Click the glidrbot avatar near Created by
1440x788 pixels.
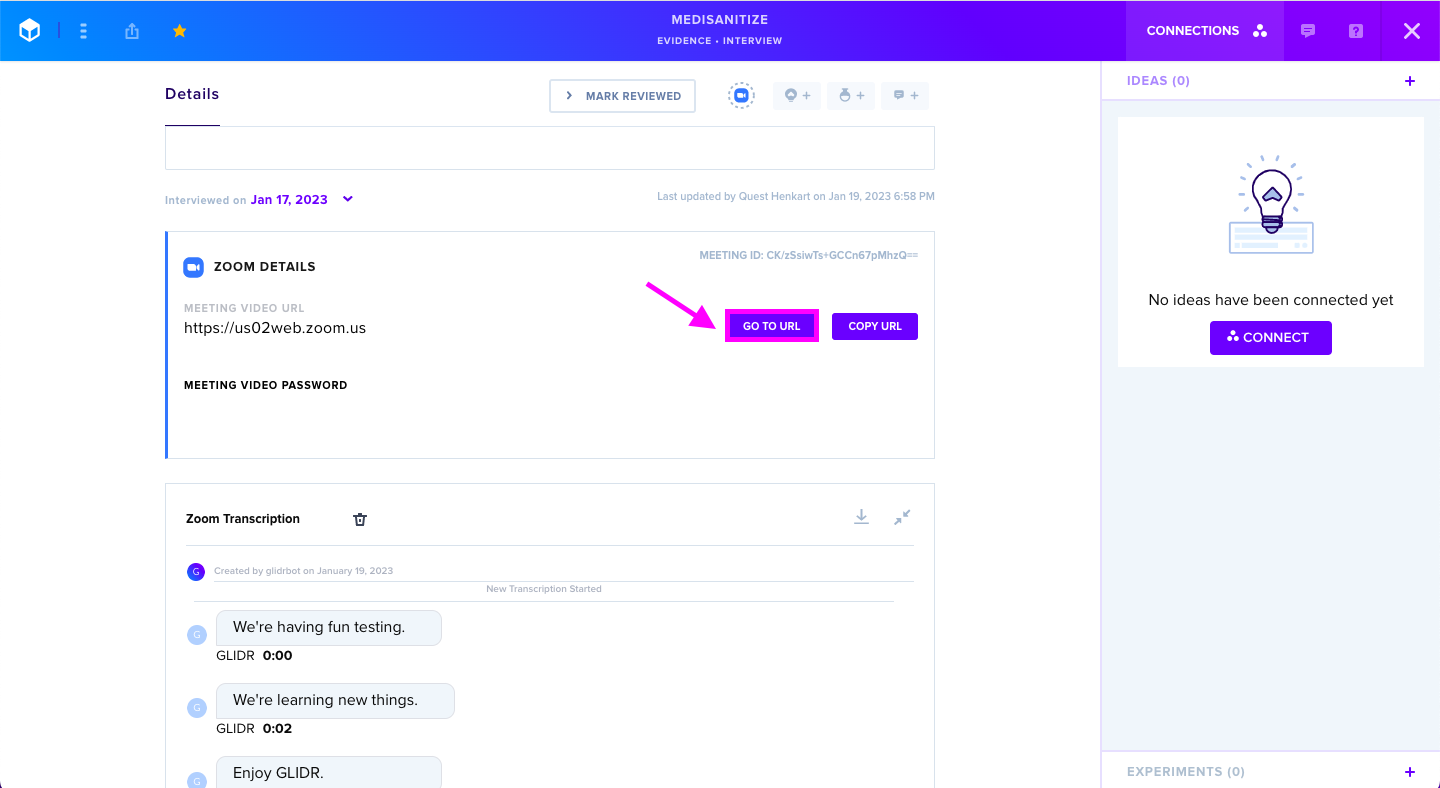click(196, 572)
